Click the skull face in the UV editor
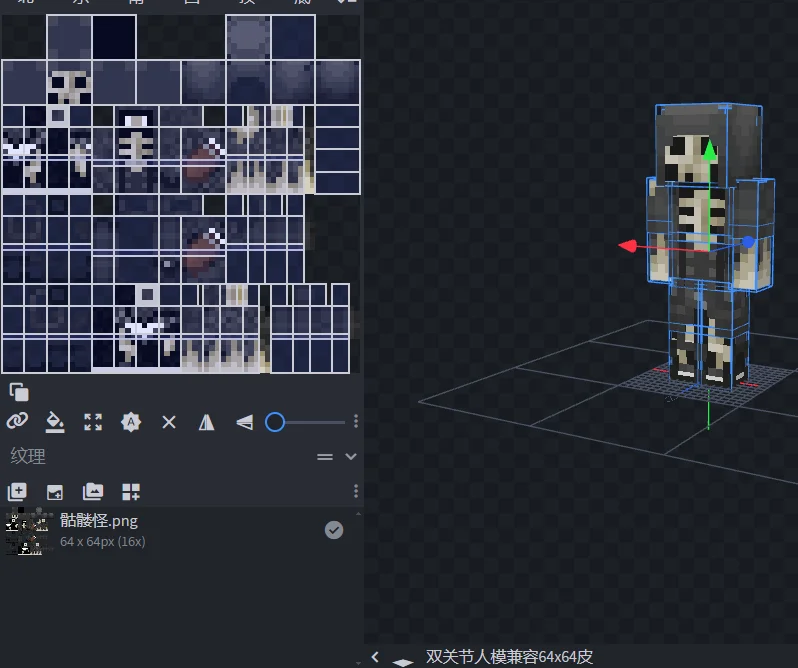Image resolution: width=798 pixels, height=668 pixels. [x=69, y=87]
